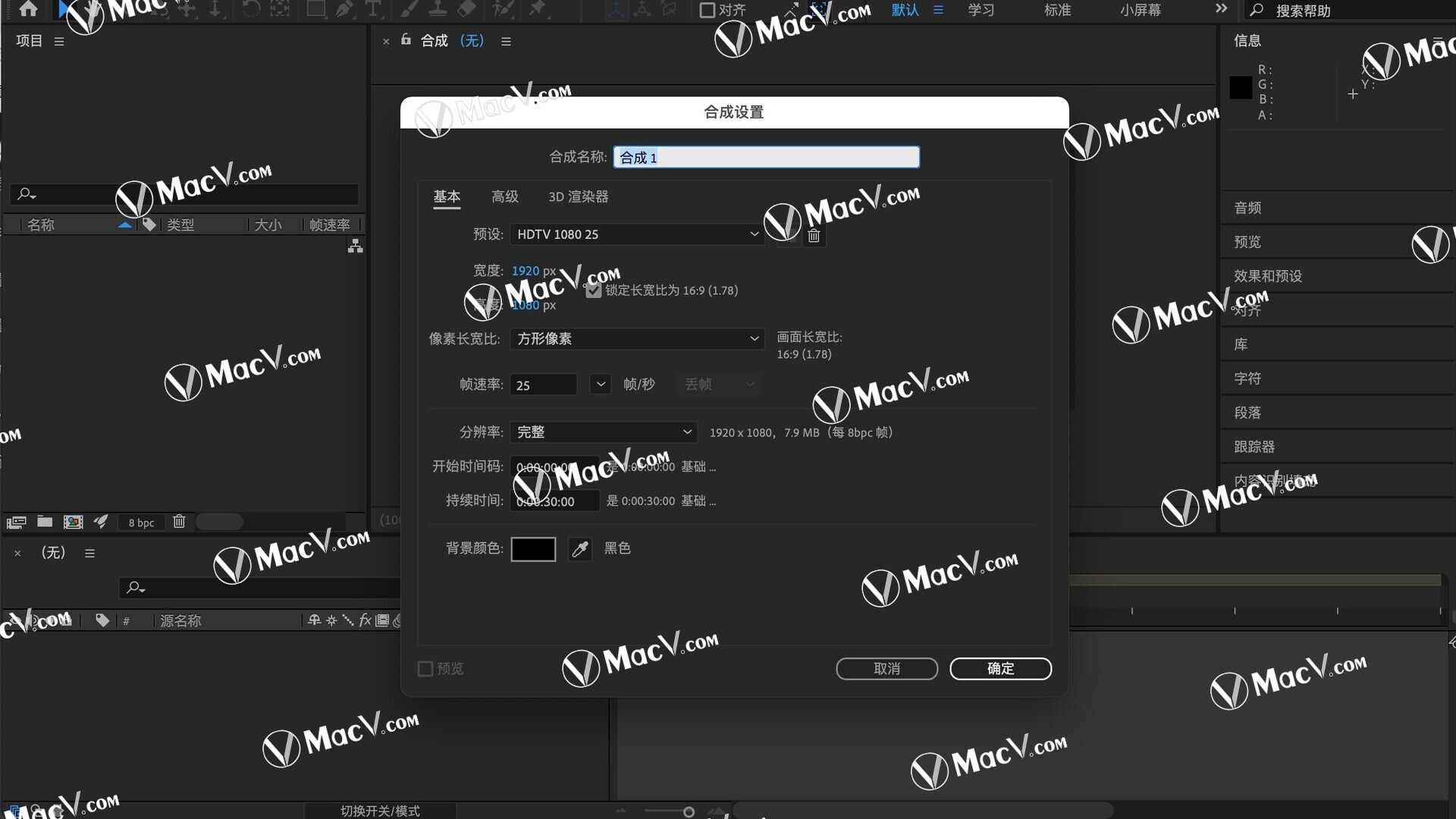Switch to 高级 tab in composition settings

coord(504,196)
